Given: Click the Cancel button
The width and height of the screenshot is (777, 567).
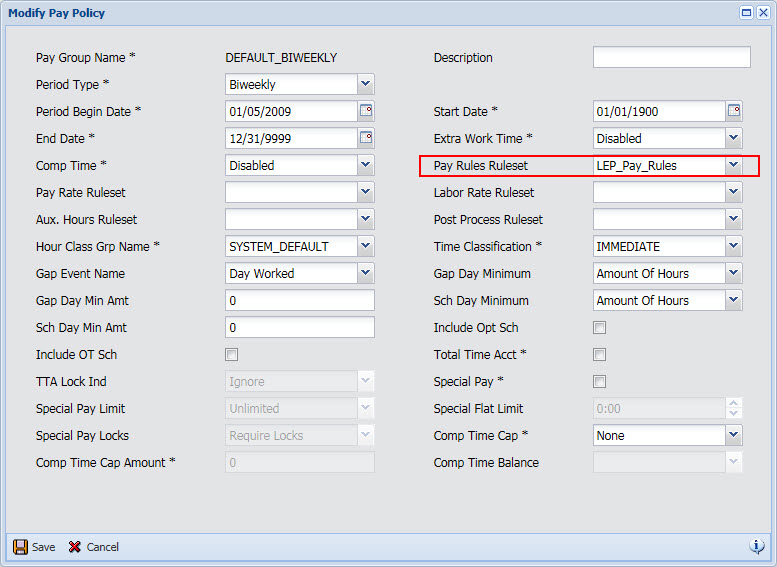Looking at the screenshot, I should point(93,547).
